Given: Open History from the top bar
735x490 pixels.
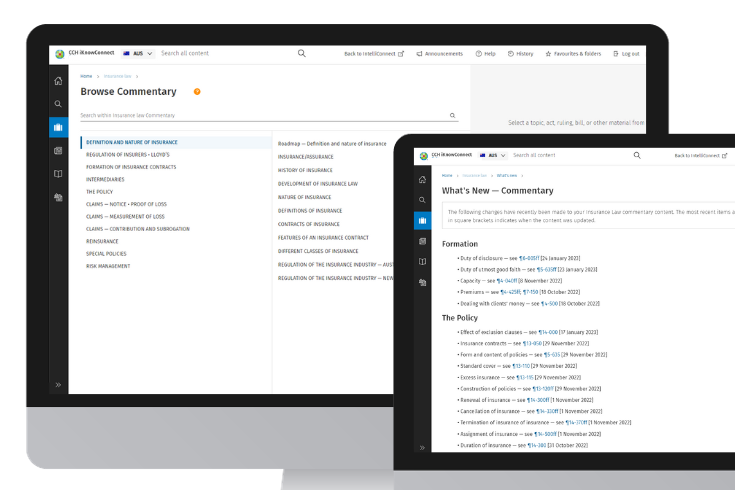Looking at the screenshot, I should point(520,54).
